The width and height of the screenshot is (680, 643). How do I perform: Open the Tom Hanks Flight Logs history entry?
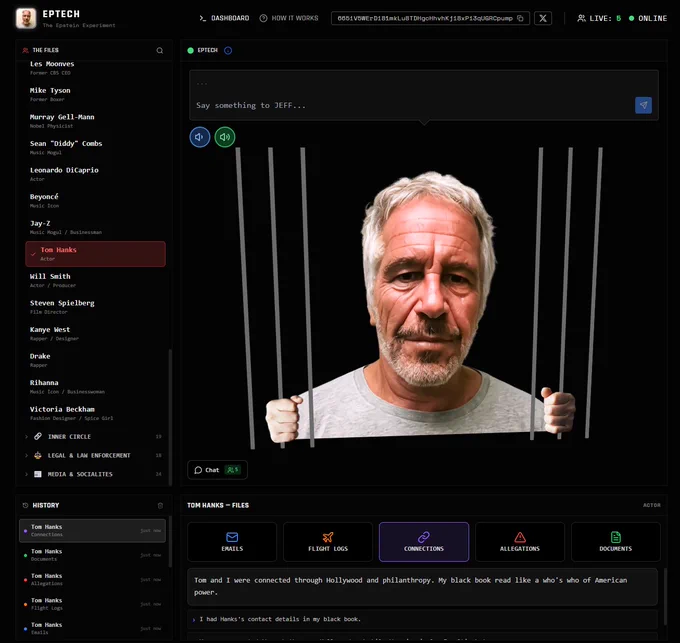pyautogui.click(x=92, y=604)
